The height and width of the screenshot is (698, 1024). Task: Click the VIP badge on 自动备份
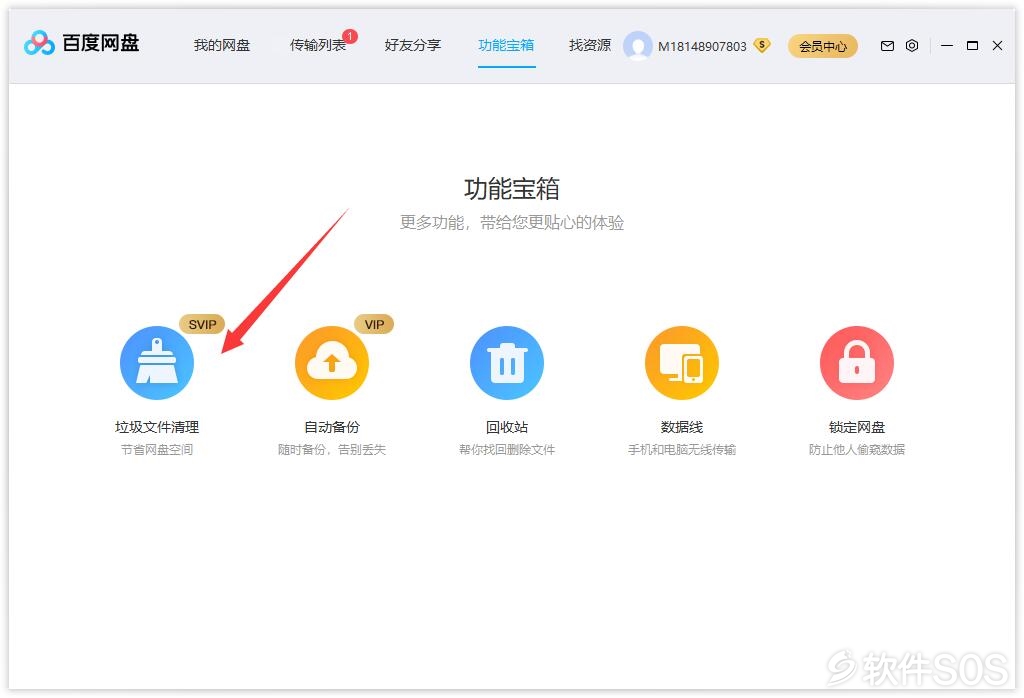click(374, 325)
